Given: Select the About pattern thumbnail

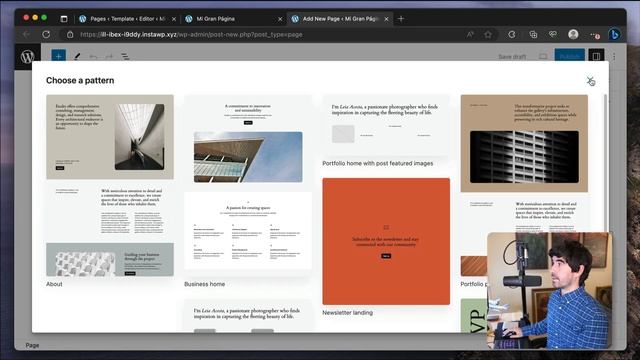Looking at the screenshot, I should click(110, 186).
